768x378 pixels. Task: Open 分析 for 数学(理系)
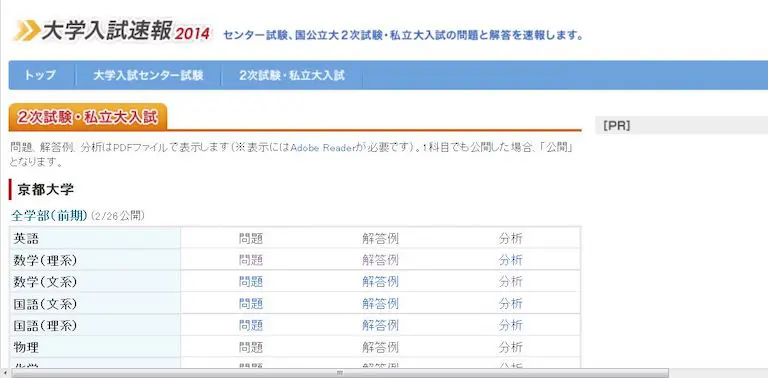tap(511, 260)
